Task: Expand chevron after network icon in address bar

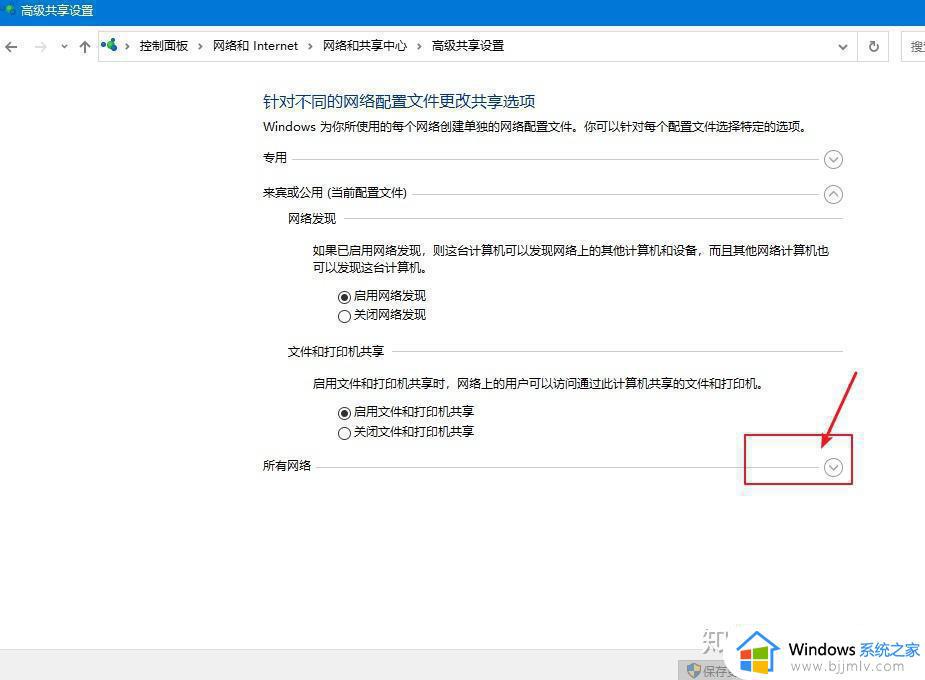Action: pos(127,47)
